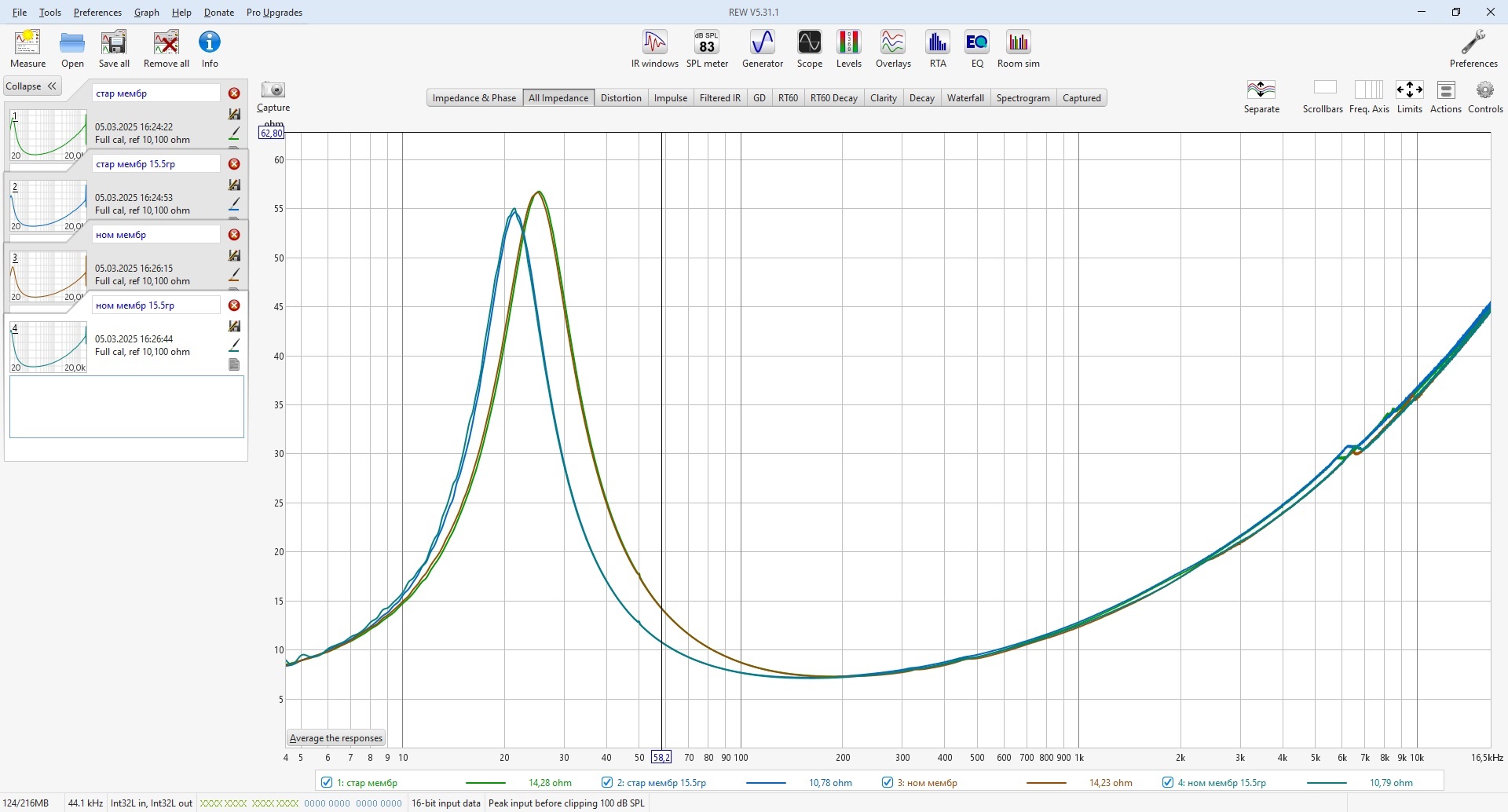Click Average the responses button
This screenshot has height=812, width=1508.
point(336,738)
